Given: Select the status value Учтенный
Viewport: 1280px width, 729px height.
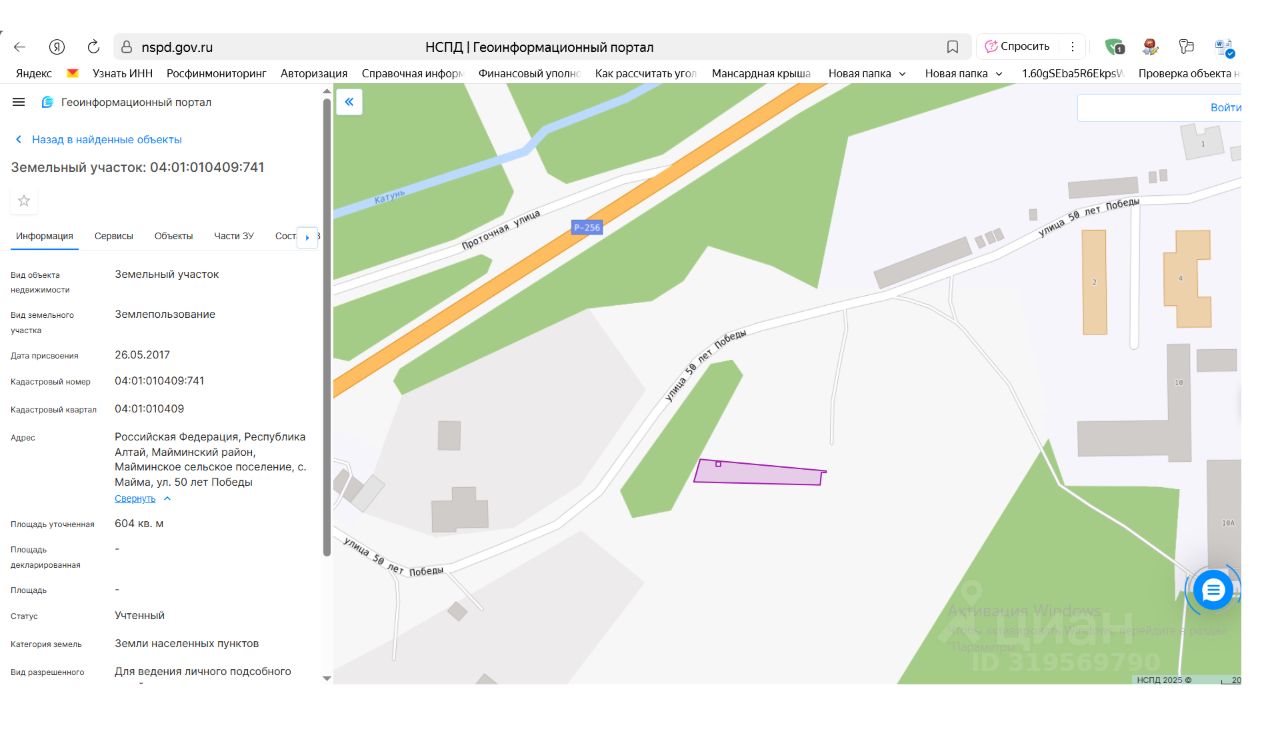Looking at the screenshot, I should [140, 616].
